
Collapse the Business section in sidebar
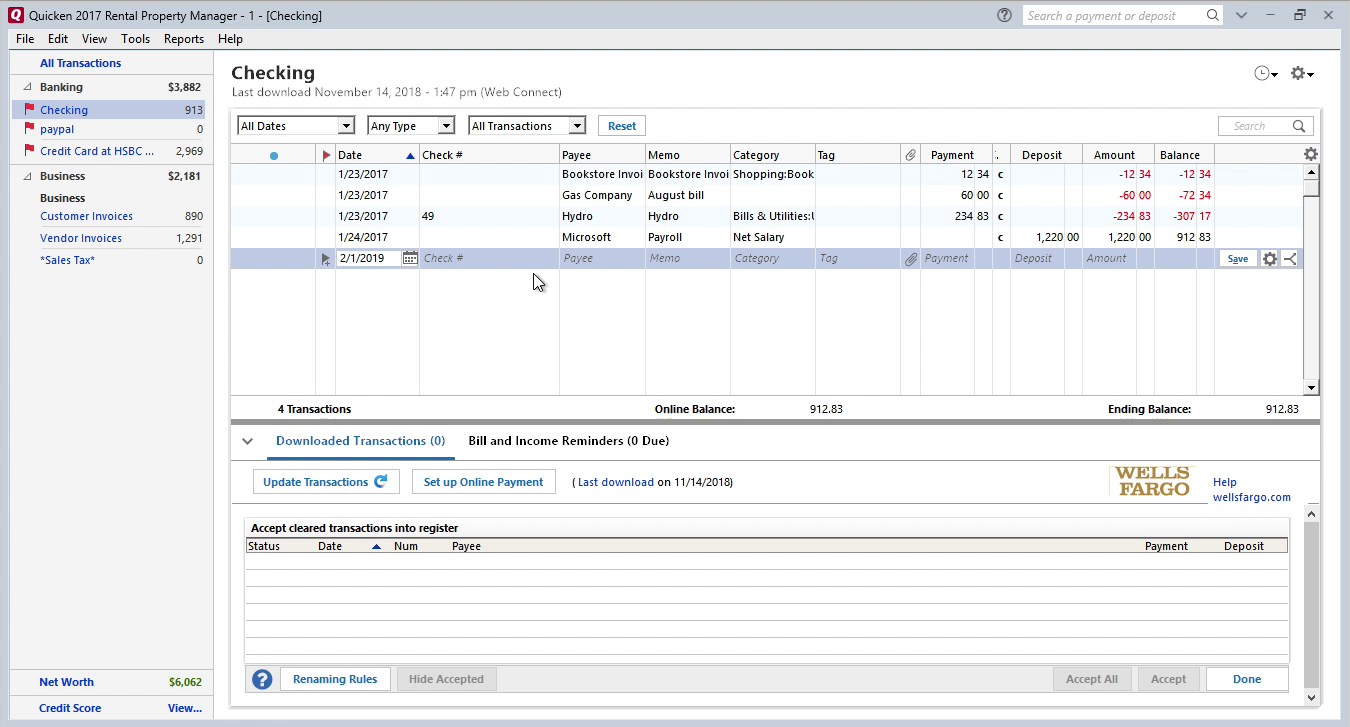[28, 176]
